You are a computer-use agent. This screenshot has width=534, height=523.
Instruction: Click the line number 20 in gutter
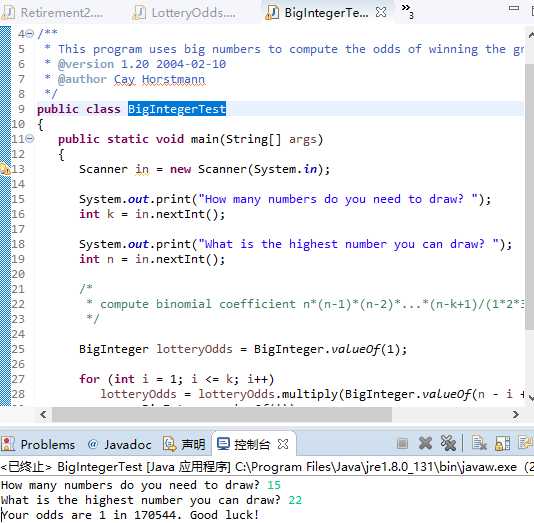coord(18,274)
